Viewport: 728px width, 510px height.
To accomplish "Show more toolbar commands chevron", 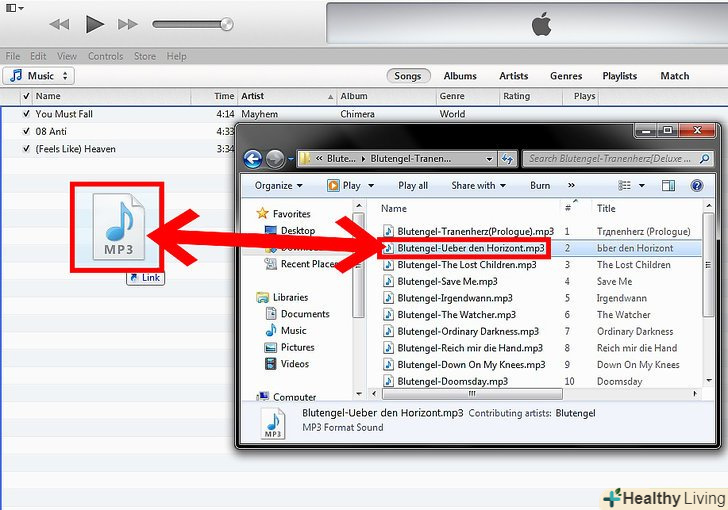I will (x=571, y=186).
